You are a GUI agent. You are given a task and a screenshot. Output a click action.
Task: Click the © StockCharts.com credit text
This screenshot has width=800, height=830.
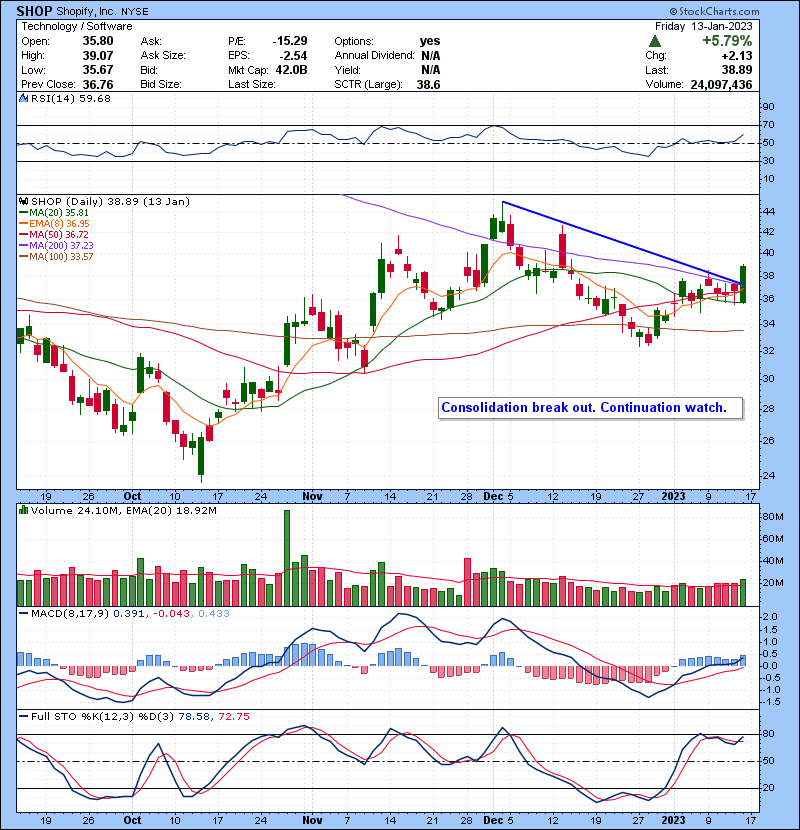click(x=714, y=11)
